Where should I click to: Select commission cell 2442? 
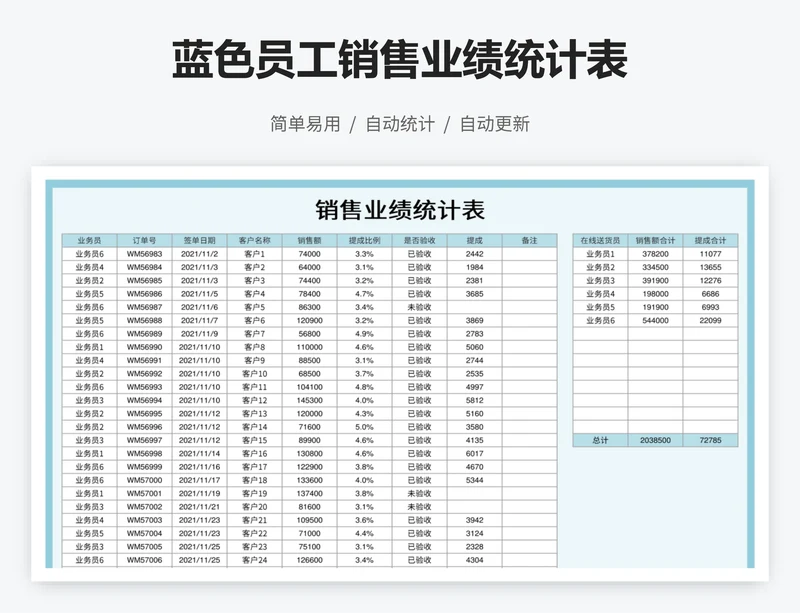coord(474,254)
